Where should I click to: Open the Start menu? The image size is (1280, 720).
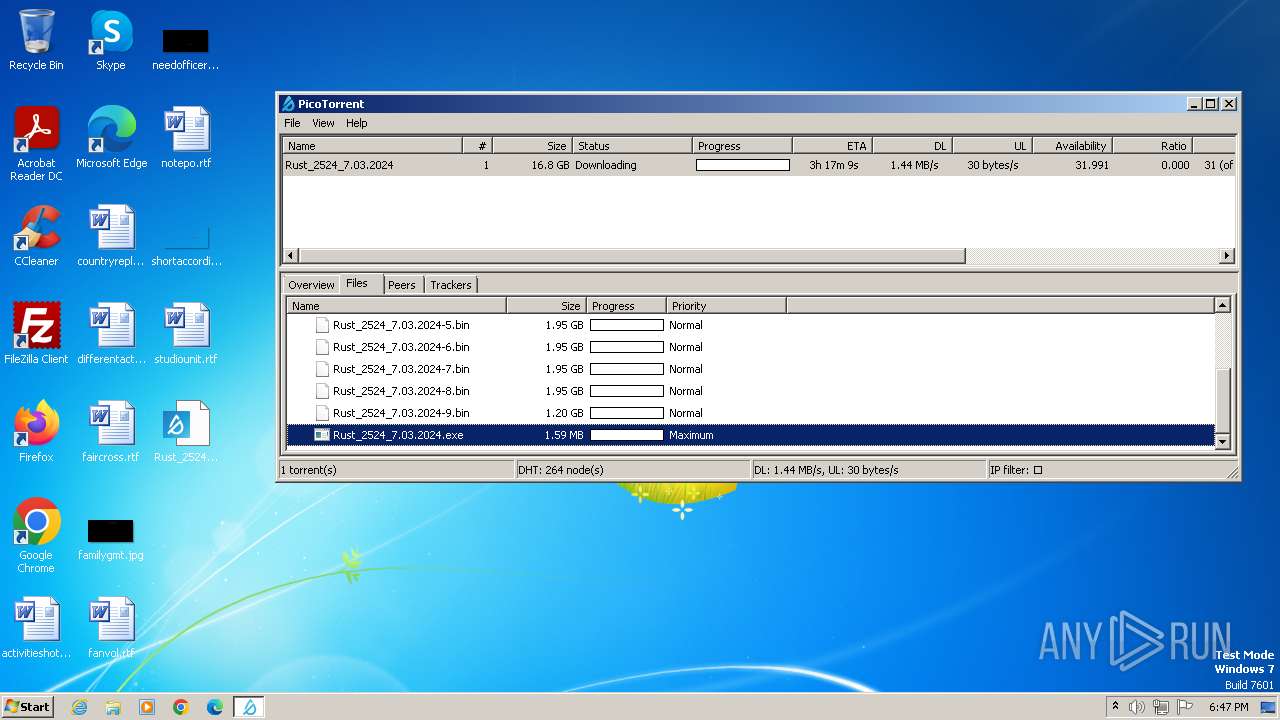point(27,707)
